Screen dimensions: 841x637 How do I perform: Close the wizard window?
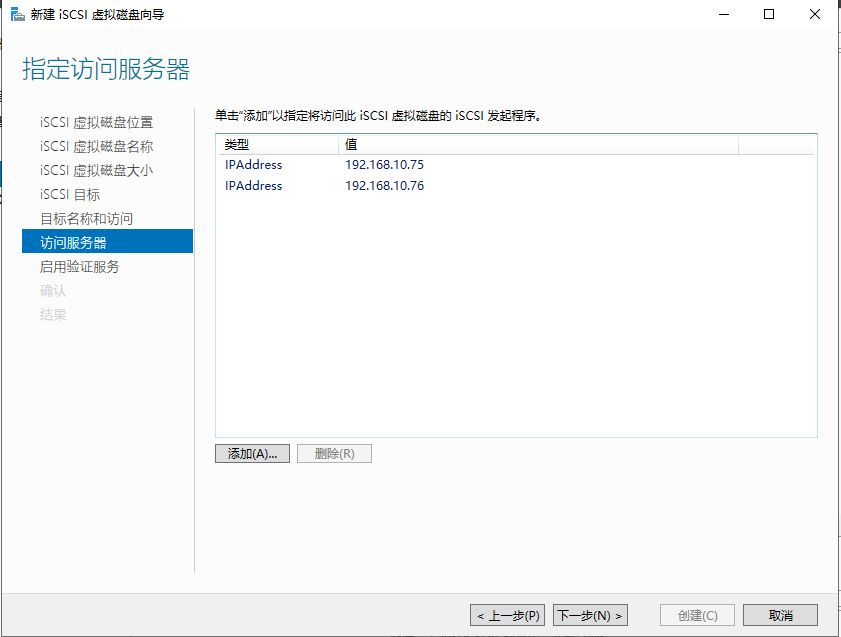tap(815, 14)
